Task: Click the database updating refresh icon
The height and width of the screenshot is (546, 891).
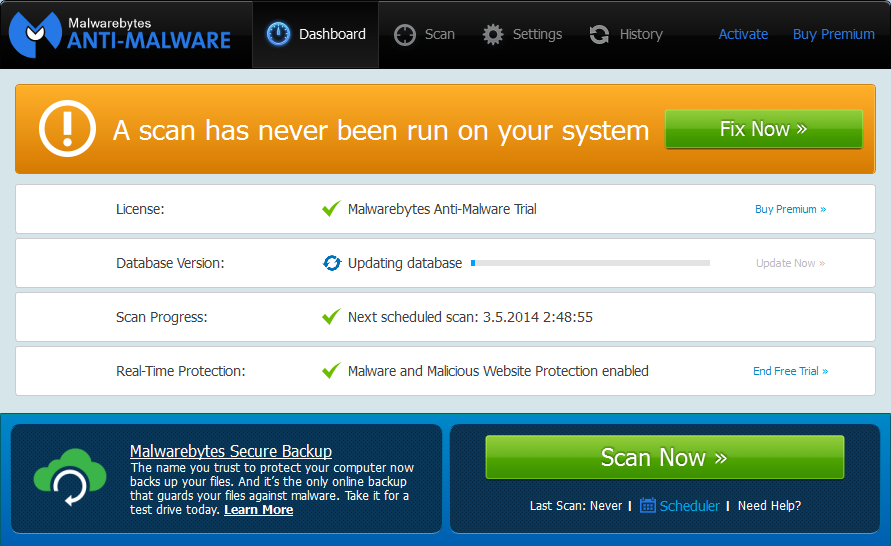Action: coord(332,263)
